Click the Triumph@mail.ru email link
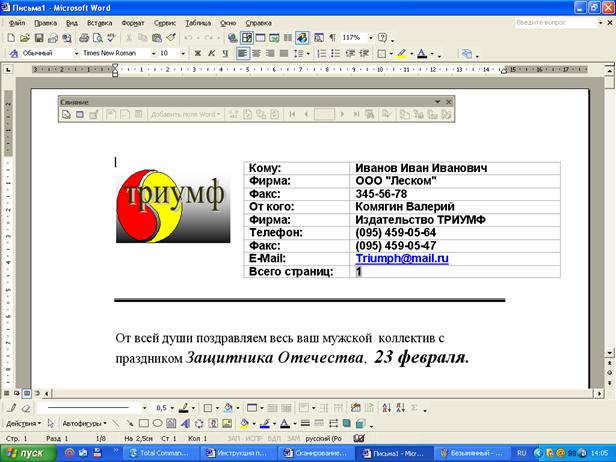Image resolution: width=616 pixels, height=462 pixels. [x=402, y=258]
